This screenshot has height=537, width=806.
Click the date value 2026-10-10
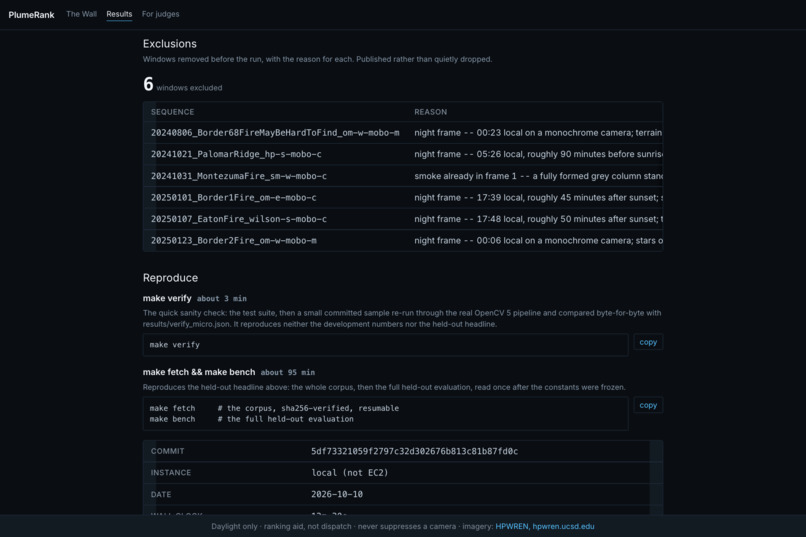pyautogui.click(x=337, y=494)
